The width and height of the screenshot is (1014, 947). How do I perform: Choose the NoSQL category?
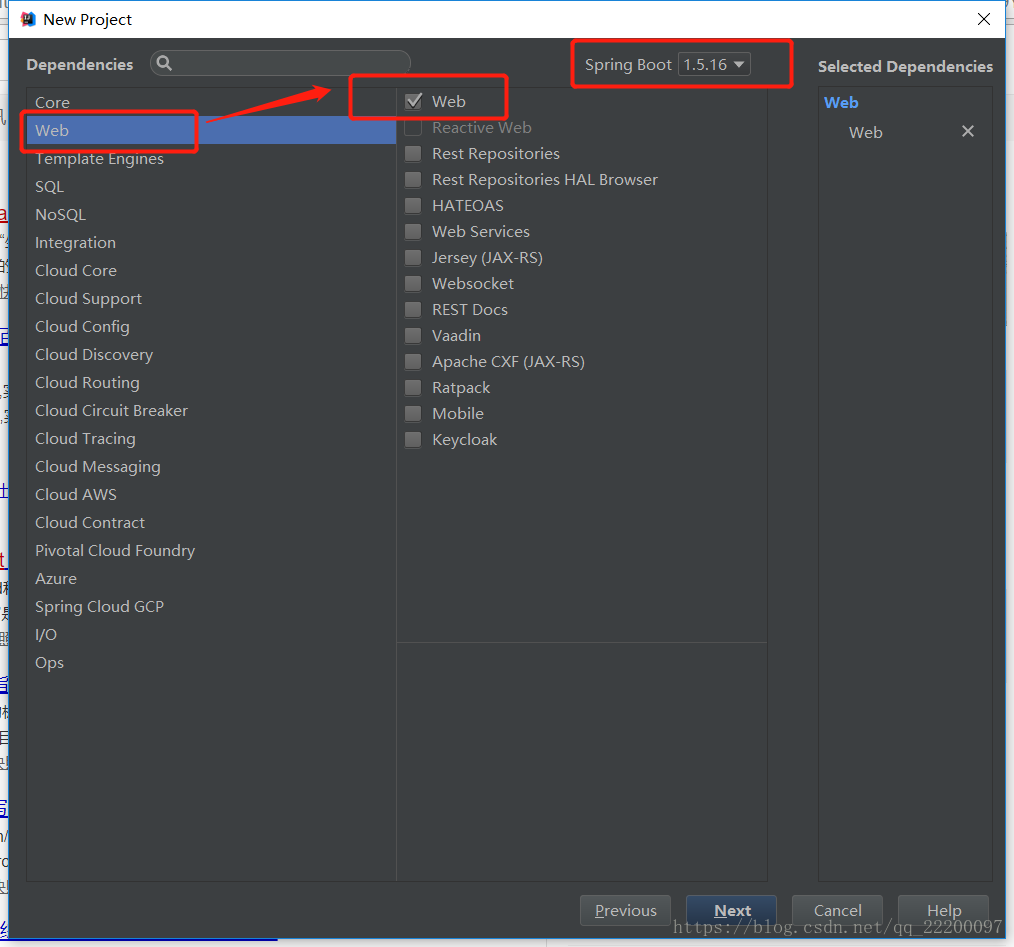pos(211,214)
